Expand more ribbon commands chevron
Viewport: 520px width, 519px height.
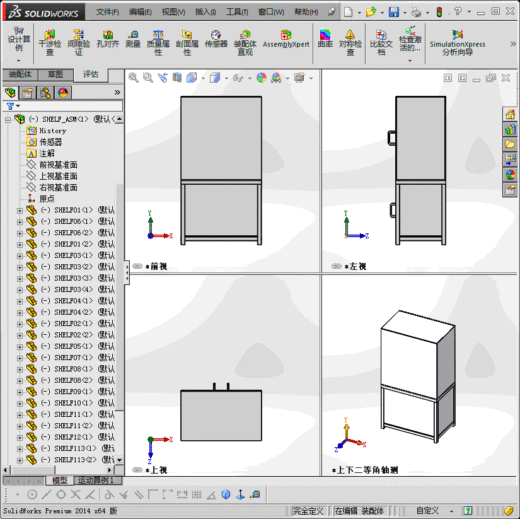[513, 44]
